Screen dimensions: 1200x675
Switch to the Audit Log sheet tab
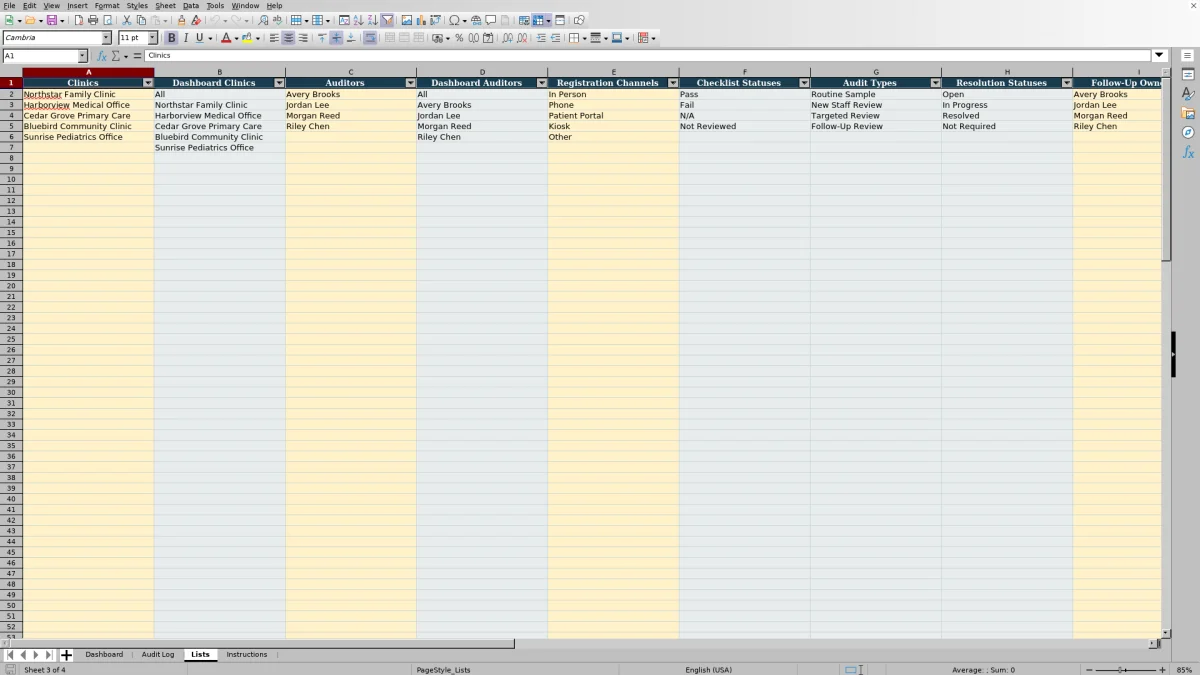158,655
